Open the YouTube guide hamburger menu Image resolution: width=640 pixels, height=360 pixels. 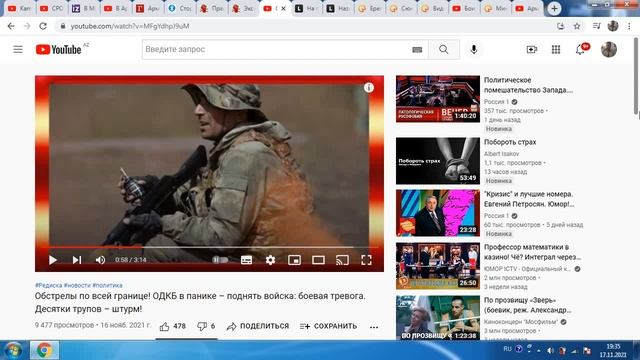pos(18,49)
